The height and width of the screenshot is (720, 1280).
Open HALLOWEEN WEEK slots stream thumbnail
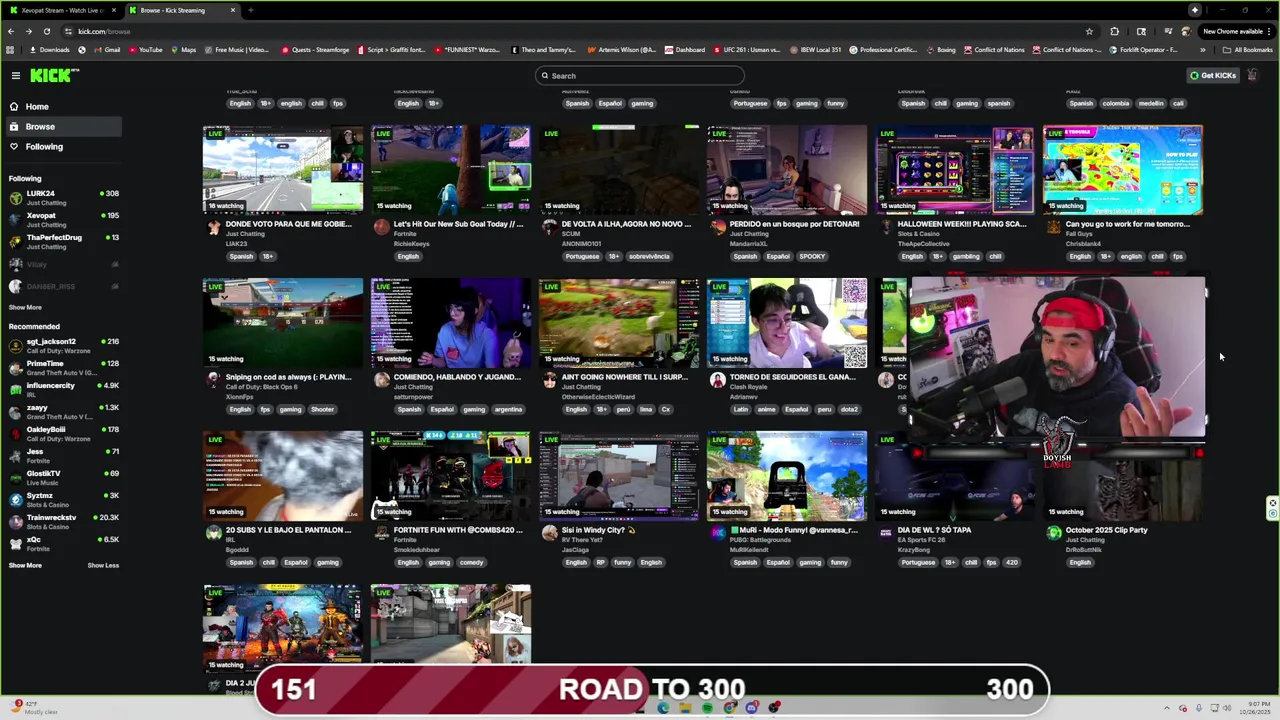[x=955, y=169]
